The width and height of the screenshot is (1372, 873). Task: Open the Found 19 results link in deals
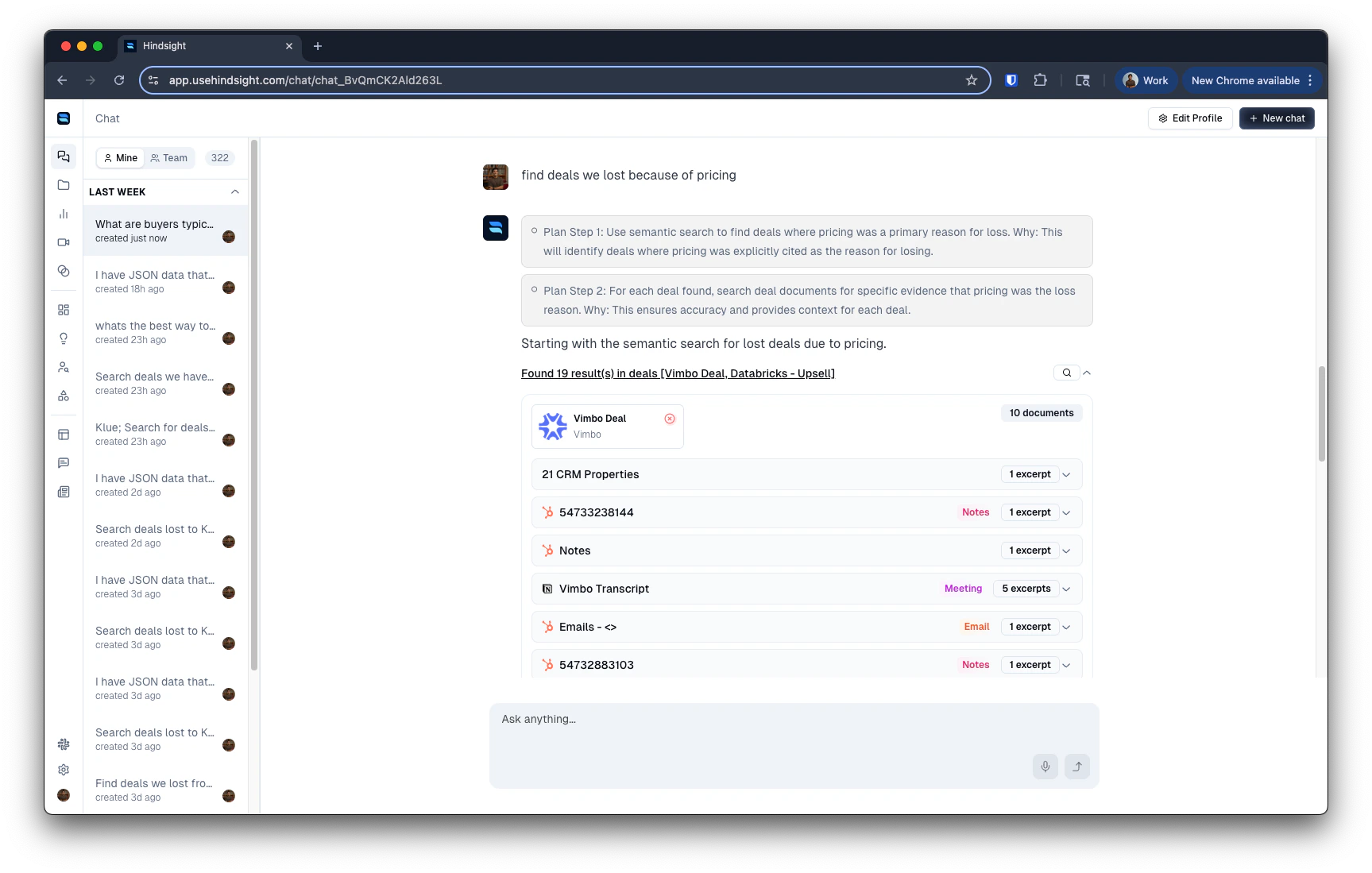pos(677,373)
